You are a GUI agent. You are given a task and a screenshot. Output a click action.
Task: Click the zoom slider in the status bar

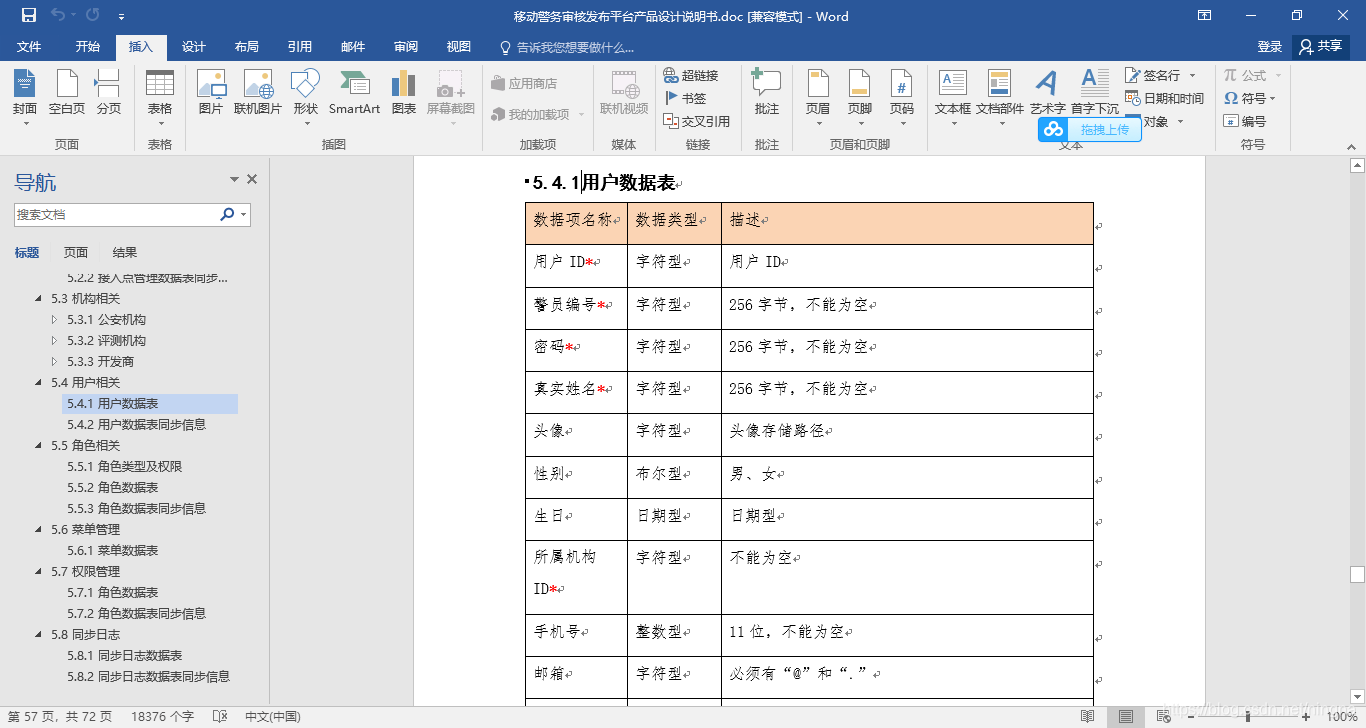(x=1247, y=716)
